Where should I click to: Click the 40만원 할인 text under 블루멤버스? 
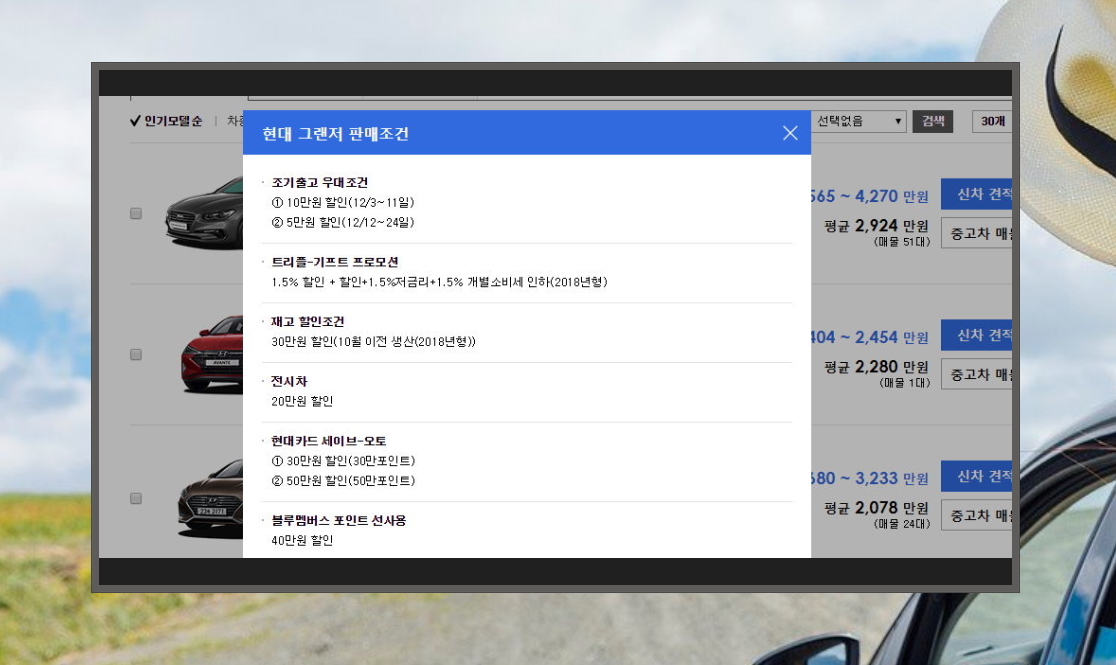[x=302, y=540]
